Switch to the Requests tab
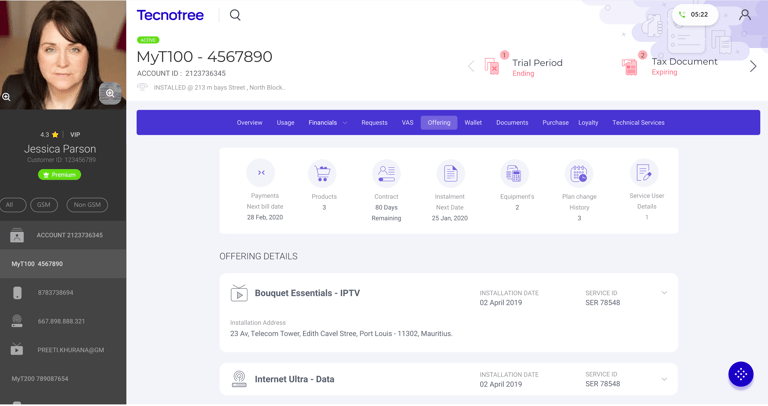The image size is (768, 406). 374,123
